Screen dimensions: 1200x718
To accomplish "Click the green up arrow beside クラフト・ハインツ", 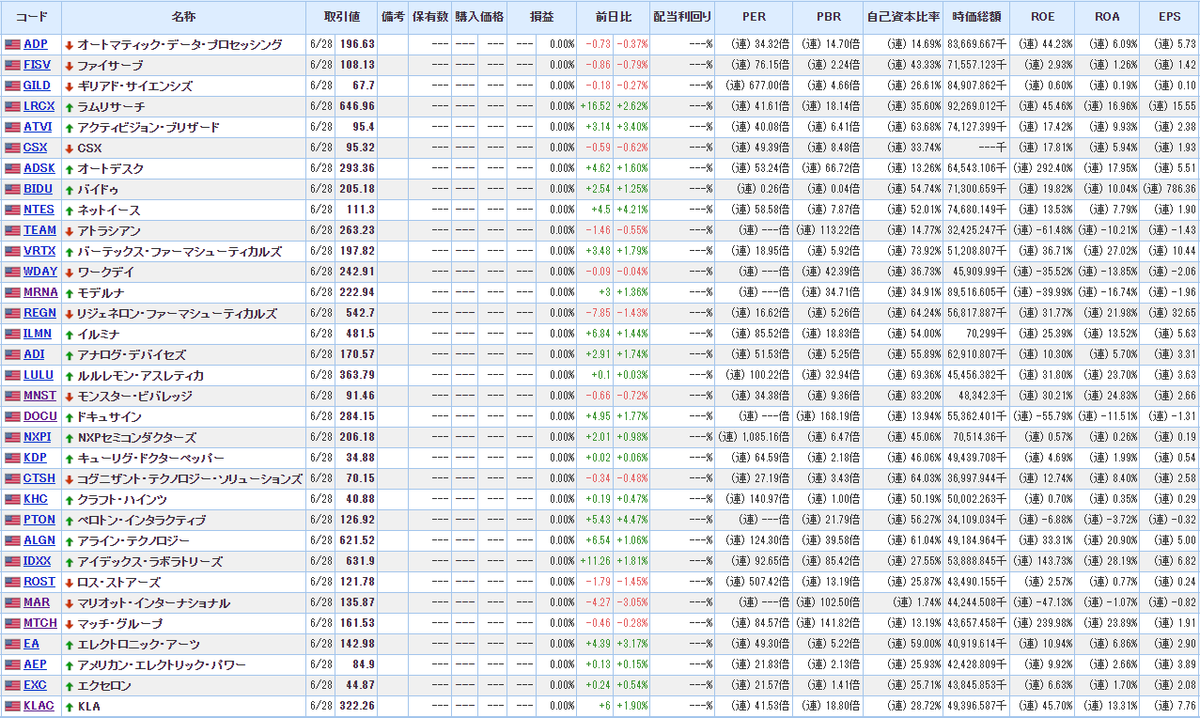I will [69, 500].
